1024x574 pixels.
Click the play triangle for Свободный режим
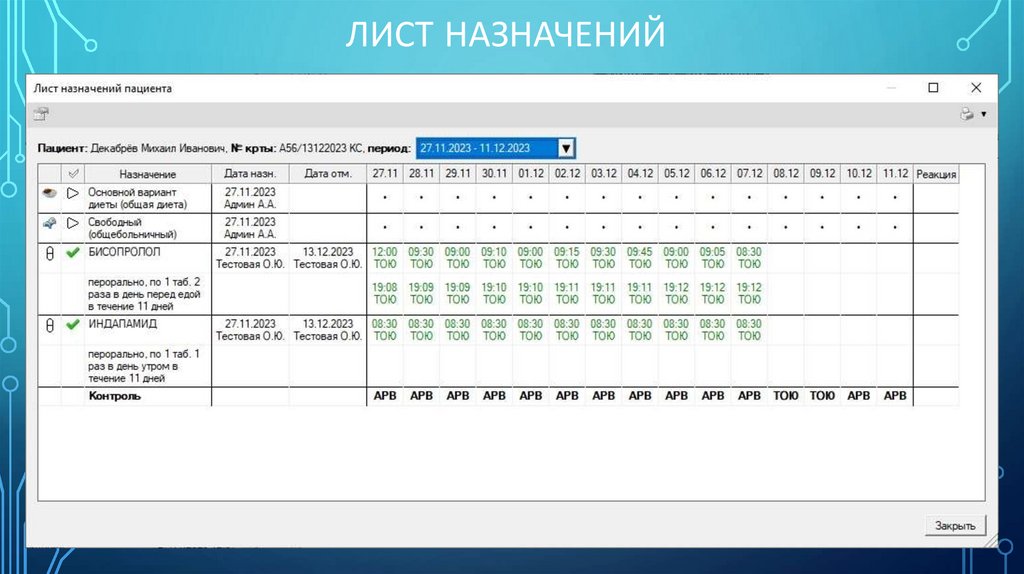[72, 223]
